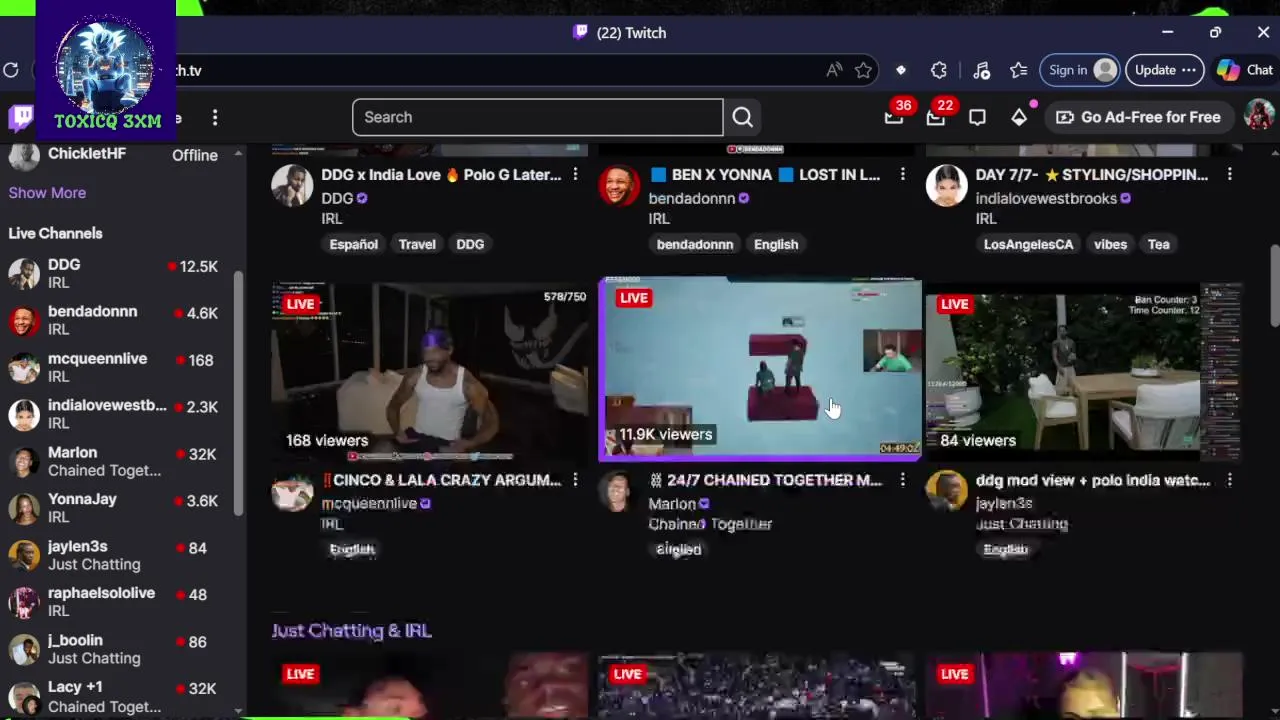Open bendadonnn in the Live Channels sidebar
The width and height of the screenshot is (1280, 720).
(x=117, y=320)
